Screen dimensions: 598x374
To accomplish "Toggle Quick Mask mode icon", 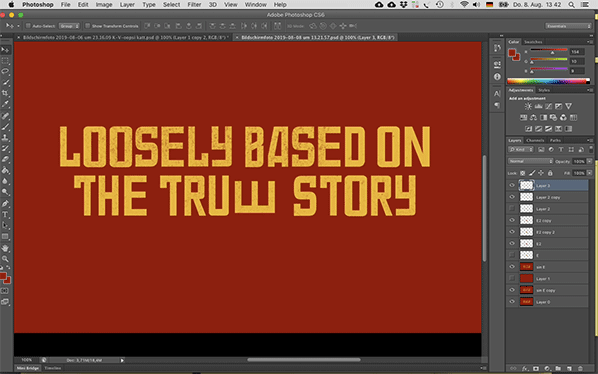I will [5, 291].
